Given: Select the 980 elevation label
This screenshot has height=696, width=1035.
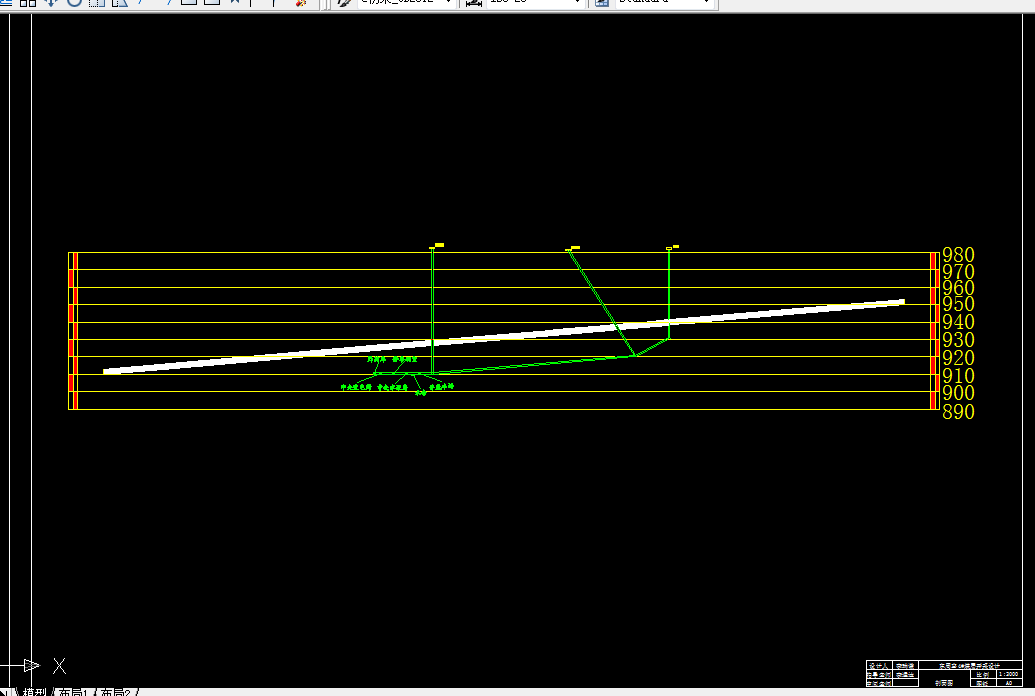Looking at the screenshot, I should pyautogui.click(x=958, y=254).
